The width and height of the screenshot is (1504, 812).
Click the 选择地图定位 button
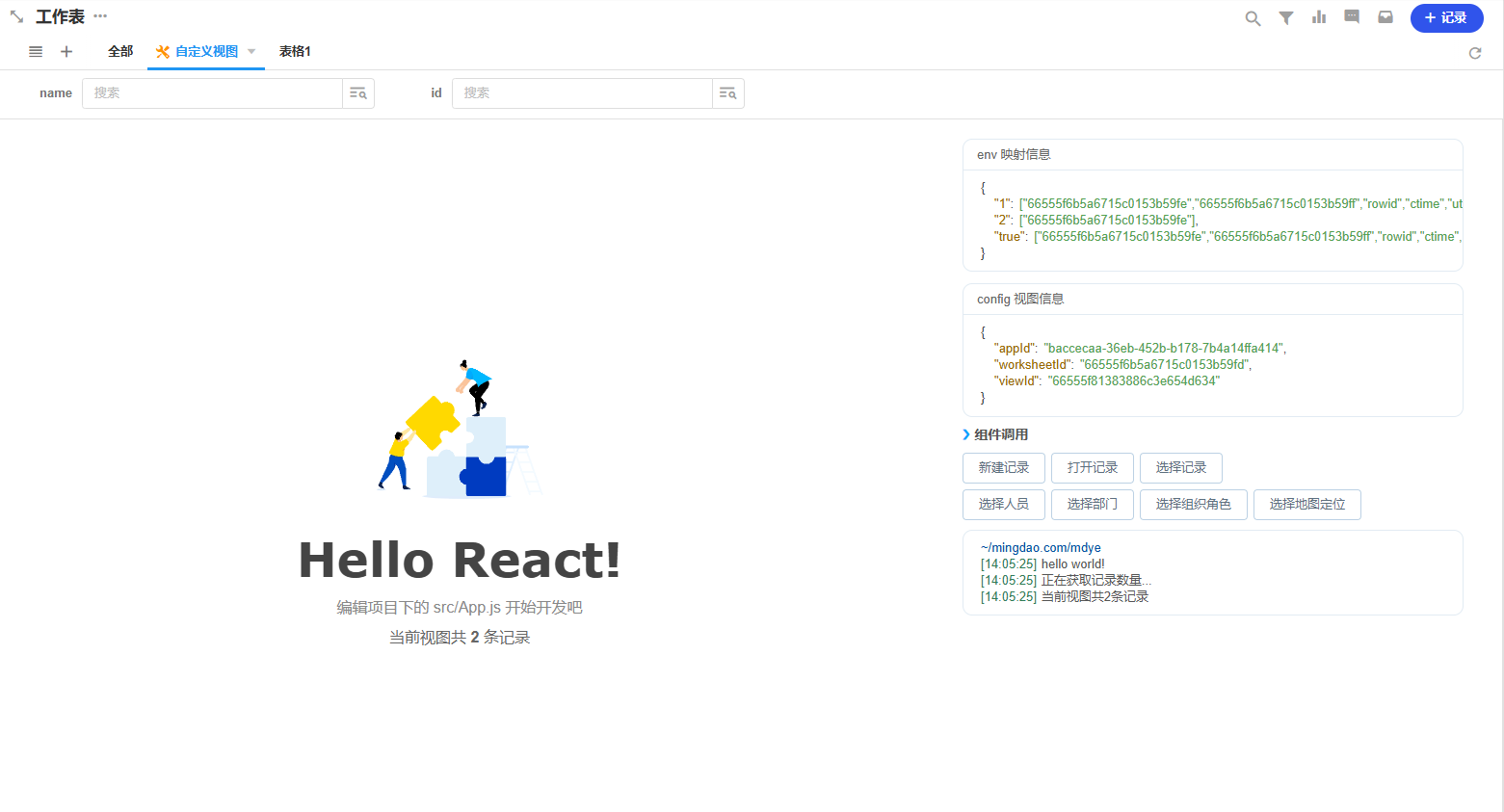click(x=1306, y=505)
